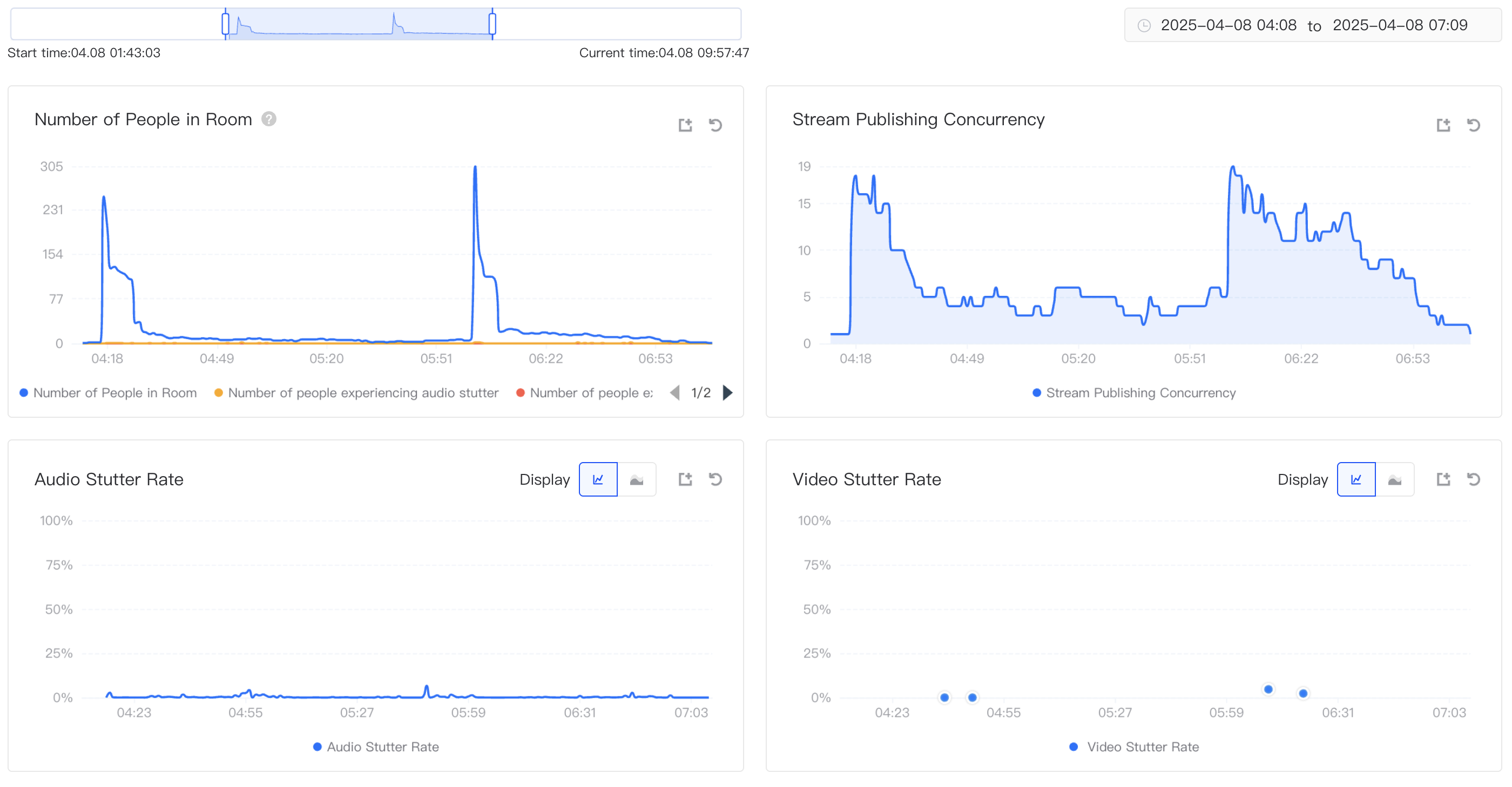Go to next legend page arrow
This screenshot has height=787, width=1512.
pyautogui.click(x=728, y=392)
